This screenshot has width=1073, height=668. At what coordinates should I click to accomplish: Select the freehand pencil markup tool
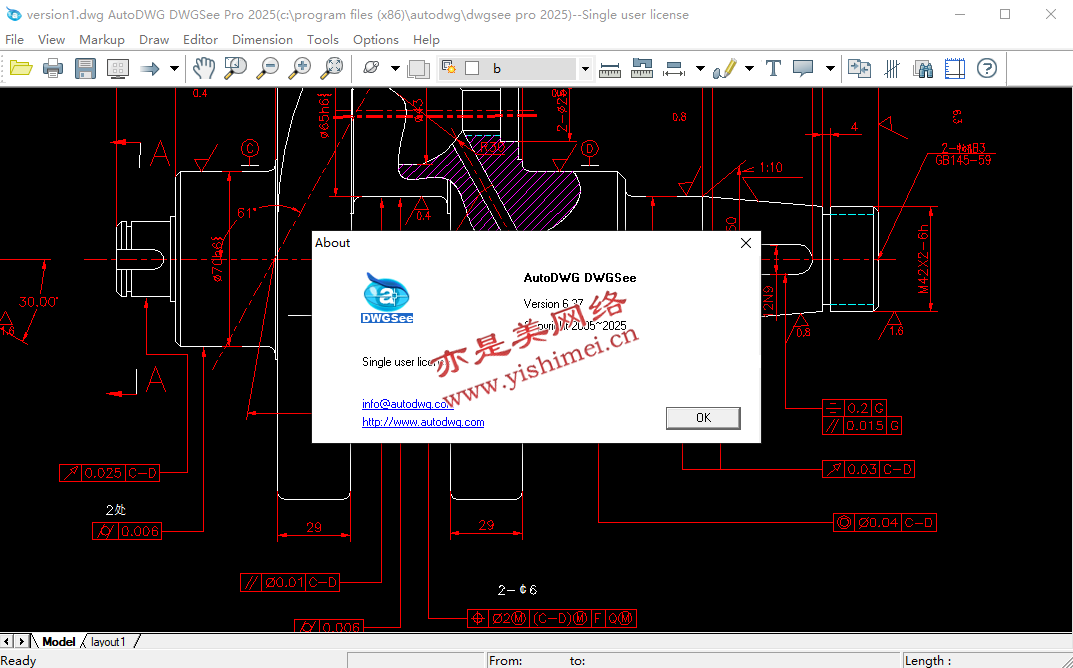tap(724, 68)
